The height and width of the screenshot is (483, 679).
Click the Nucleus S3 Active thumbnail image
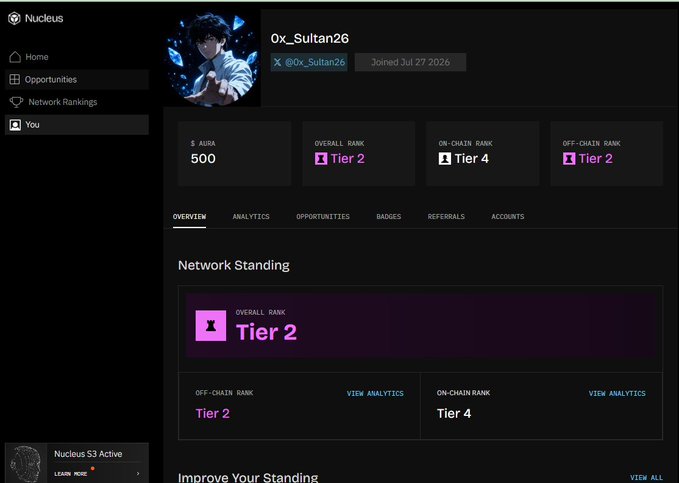(26, 463)
